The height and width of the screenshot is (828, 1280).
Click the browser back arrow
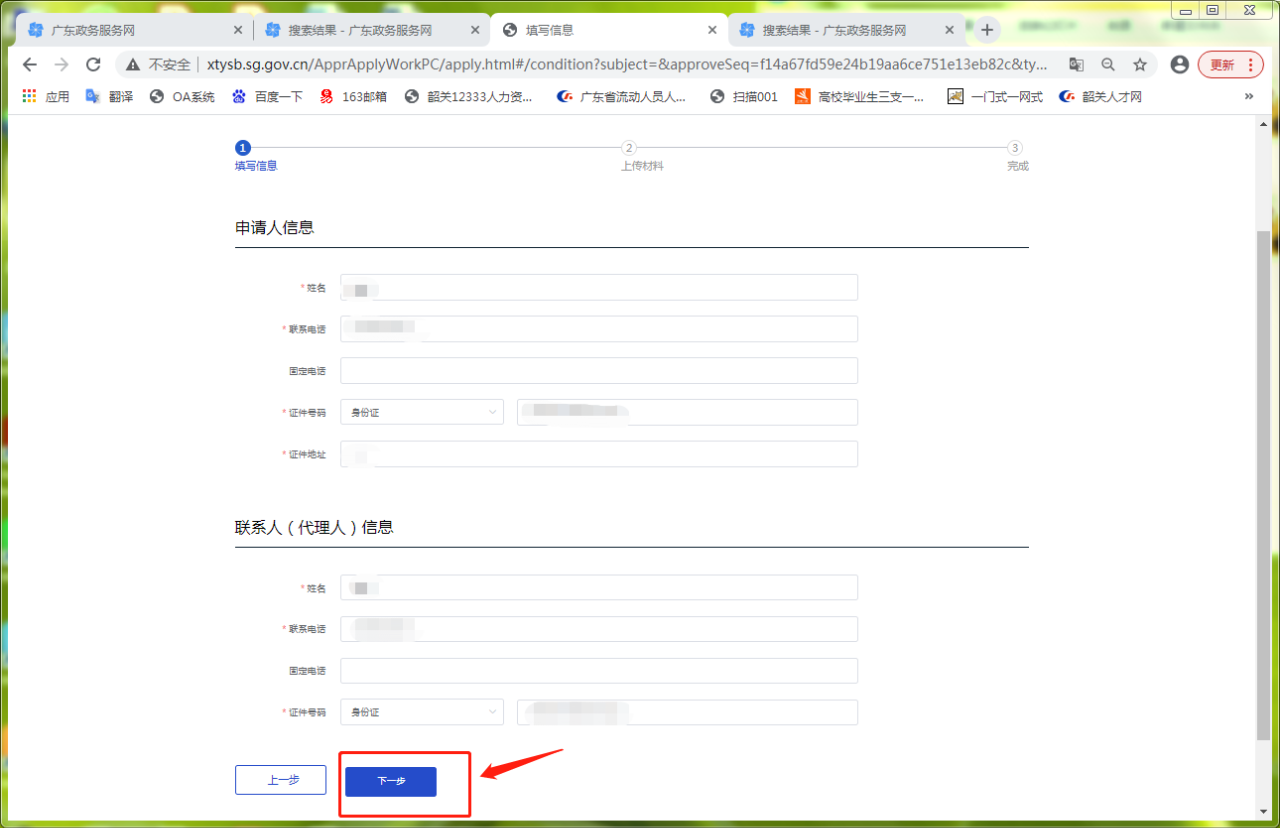pos(30,65)
